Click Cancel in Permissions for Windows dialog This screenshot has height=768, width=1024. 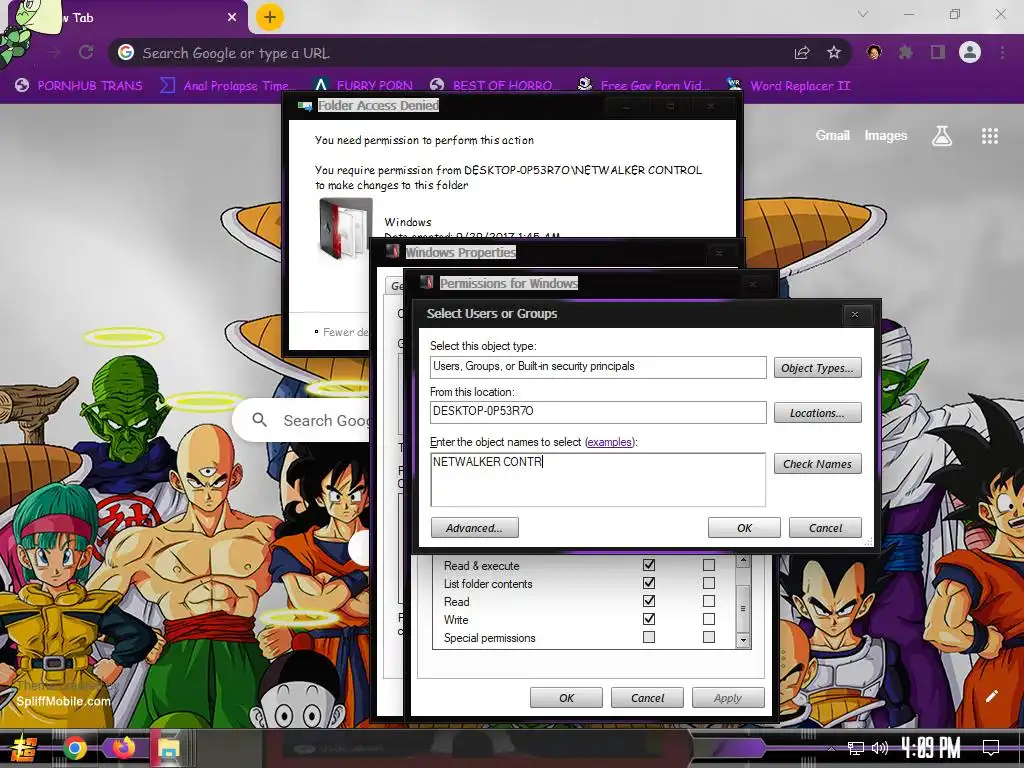647,697
